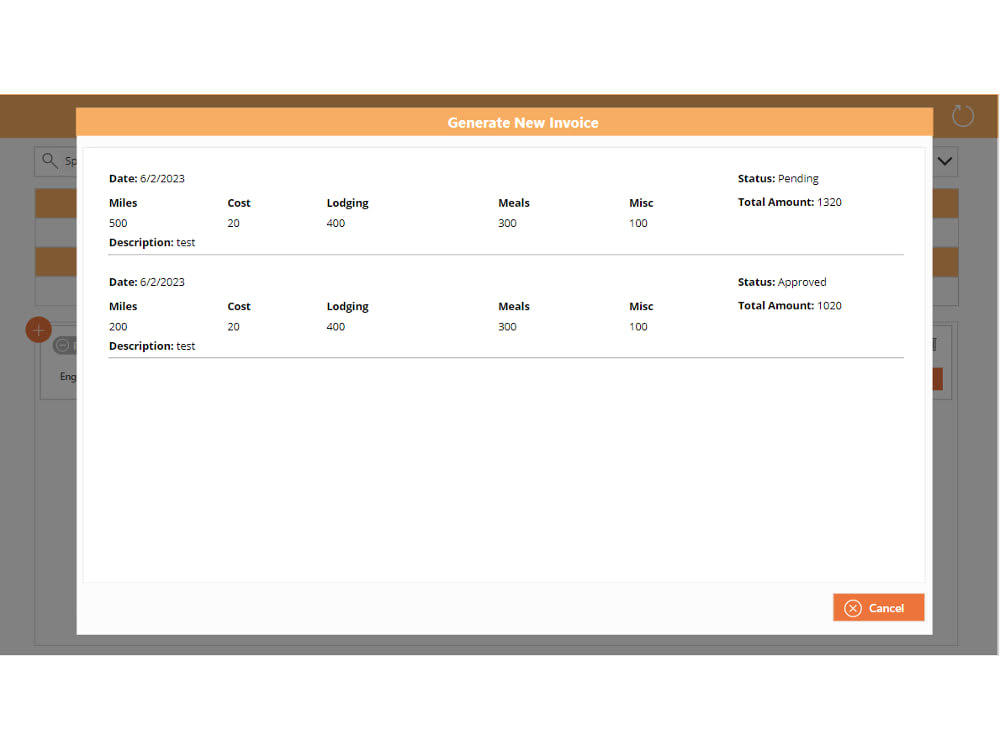This screenshot has width=1000, height=750.
Task: Click the Miles value 200 on approved expense
Action: click(118, 326)
